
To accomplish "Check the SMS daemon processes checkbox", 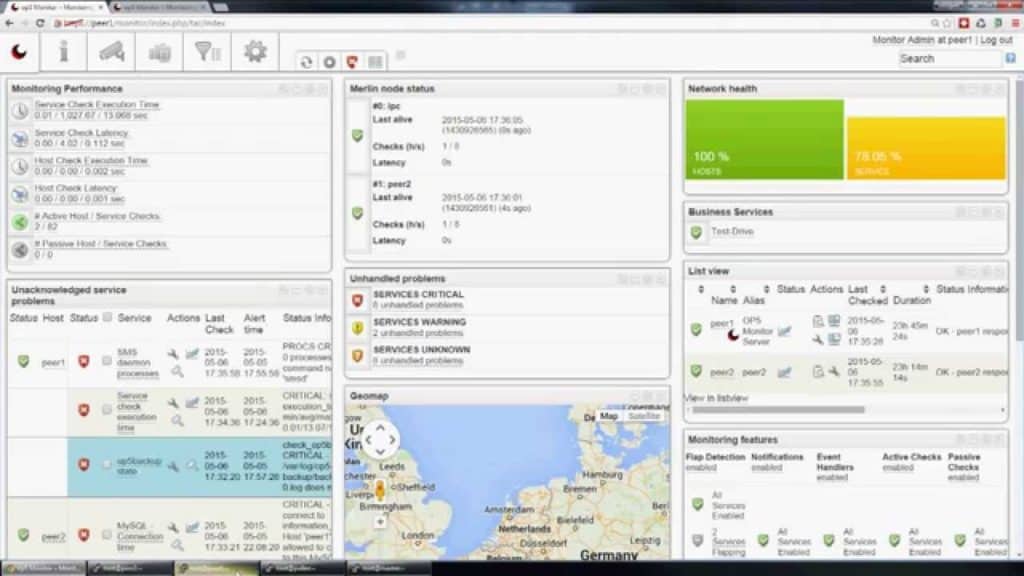I will 107,360.
